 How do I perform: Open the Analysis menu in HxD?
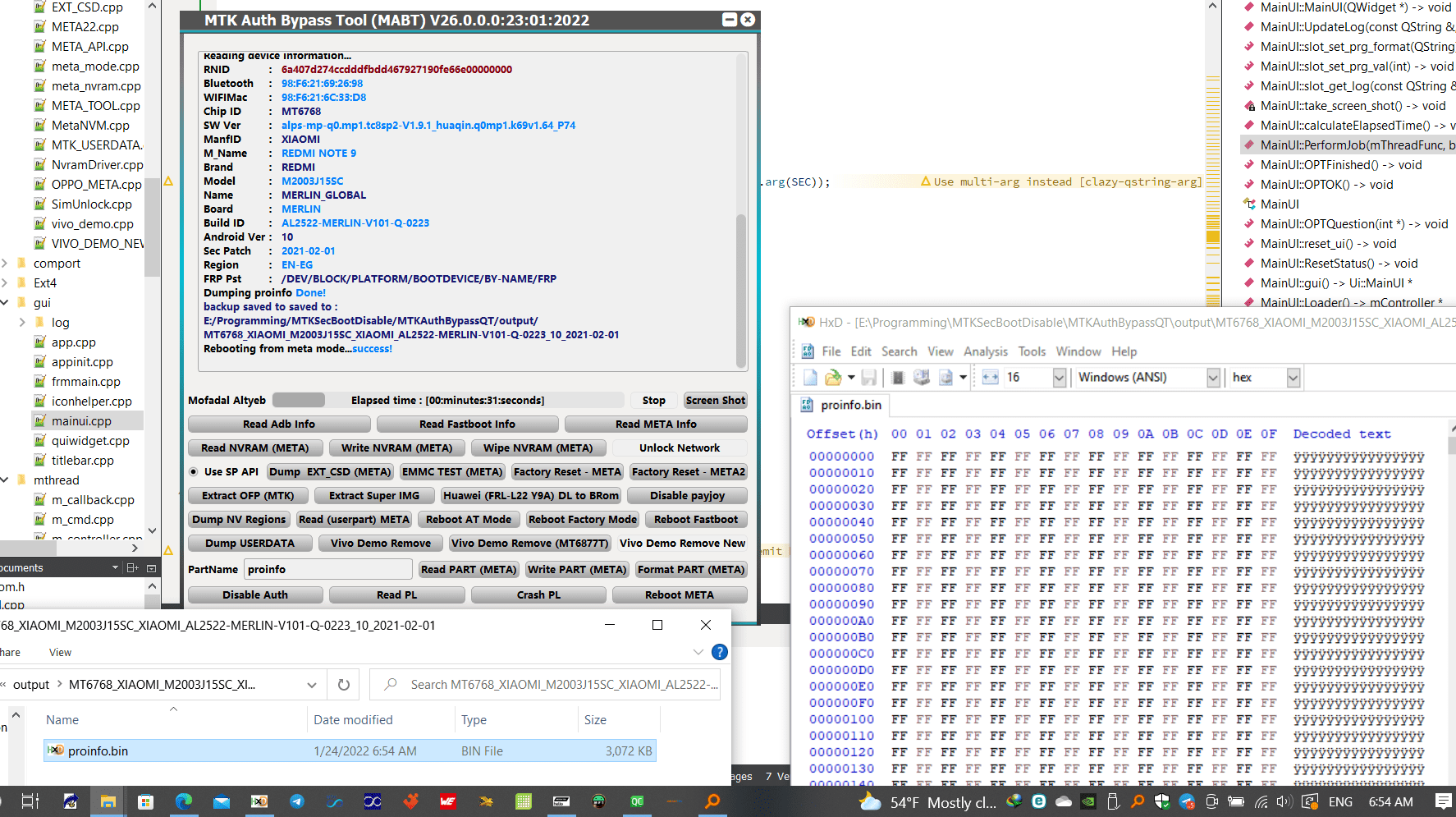pyautogui.click(x=986, y=351)
